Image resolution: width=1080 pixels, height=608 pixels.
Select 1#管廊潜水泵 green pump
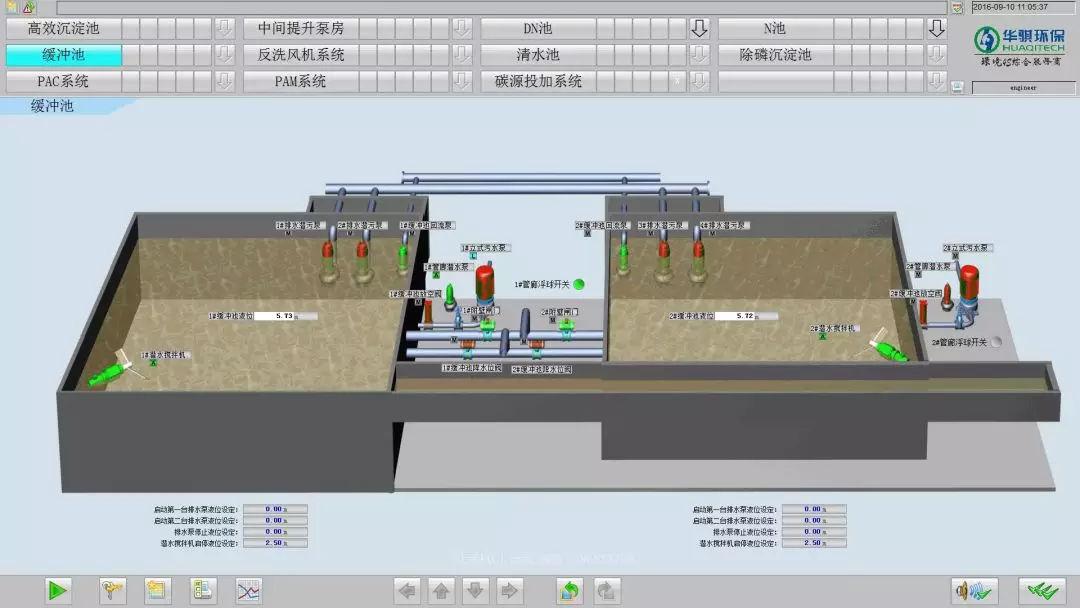click(x=450, y=296)
